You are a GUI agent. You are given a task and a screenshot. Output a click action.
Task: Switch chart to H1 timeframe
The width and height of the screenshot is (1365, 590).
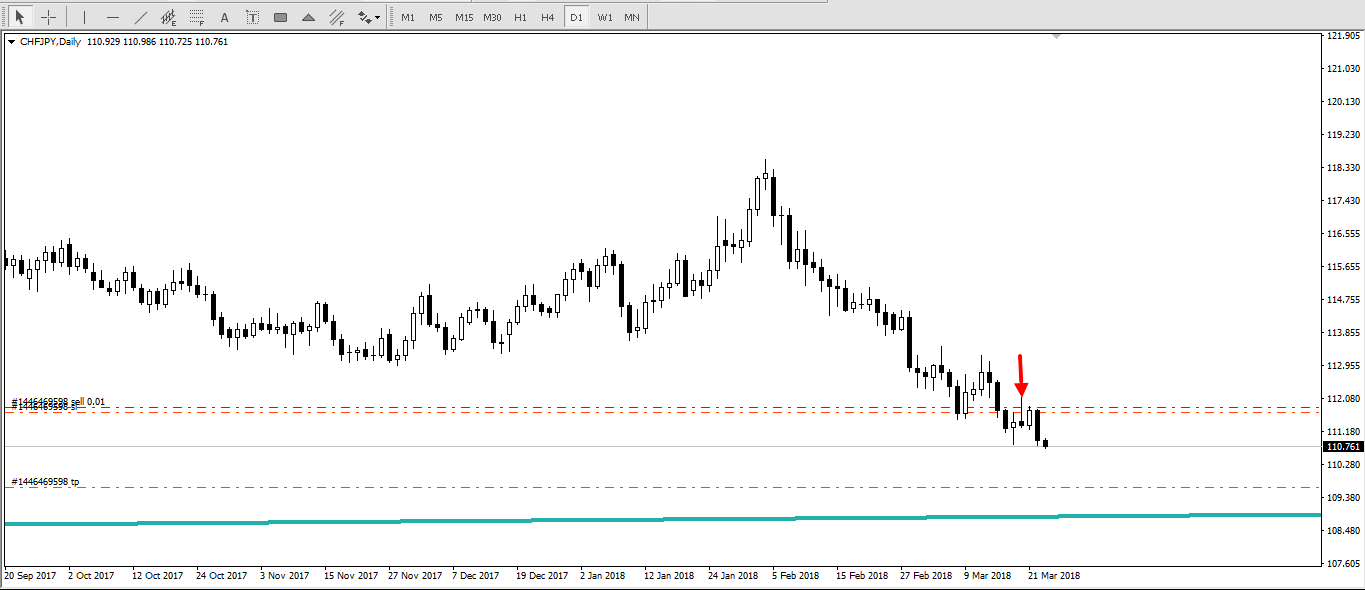coord(520,17)
